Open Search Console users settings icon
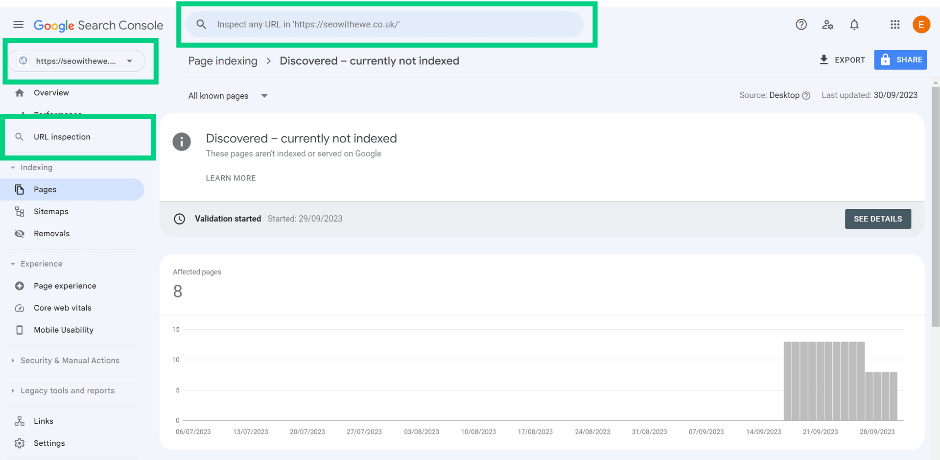 pos(828,25)
